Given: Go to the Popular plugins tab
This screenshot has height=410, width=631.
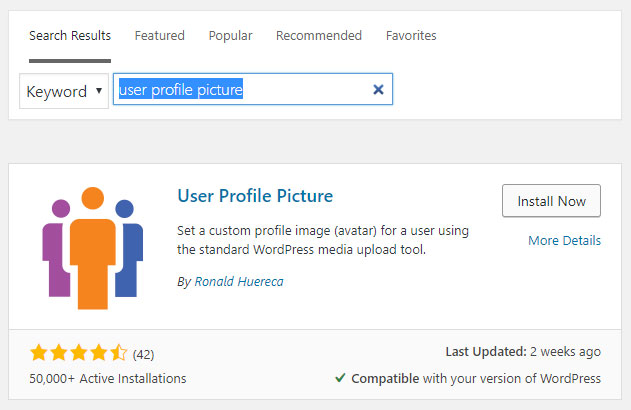Looking at the screenshot, I should [230, 36].
